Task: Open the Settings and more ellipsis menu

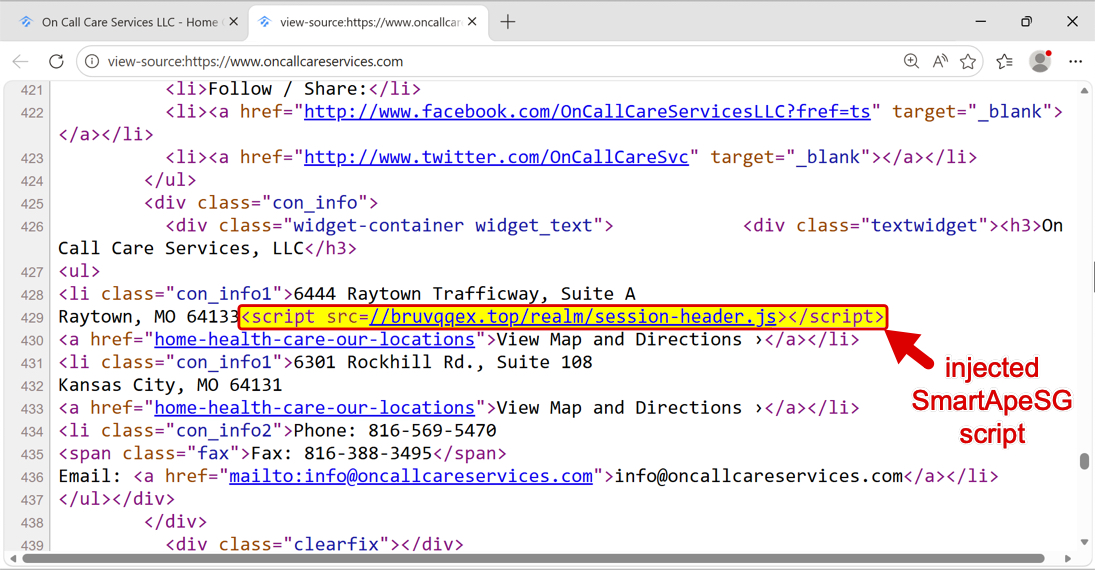Action: (1076, 61)
